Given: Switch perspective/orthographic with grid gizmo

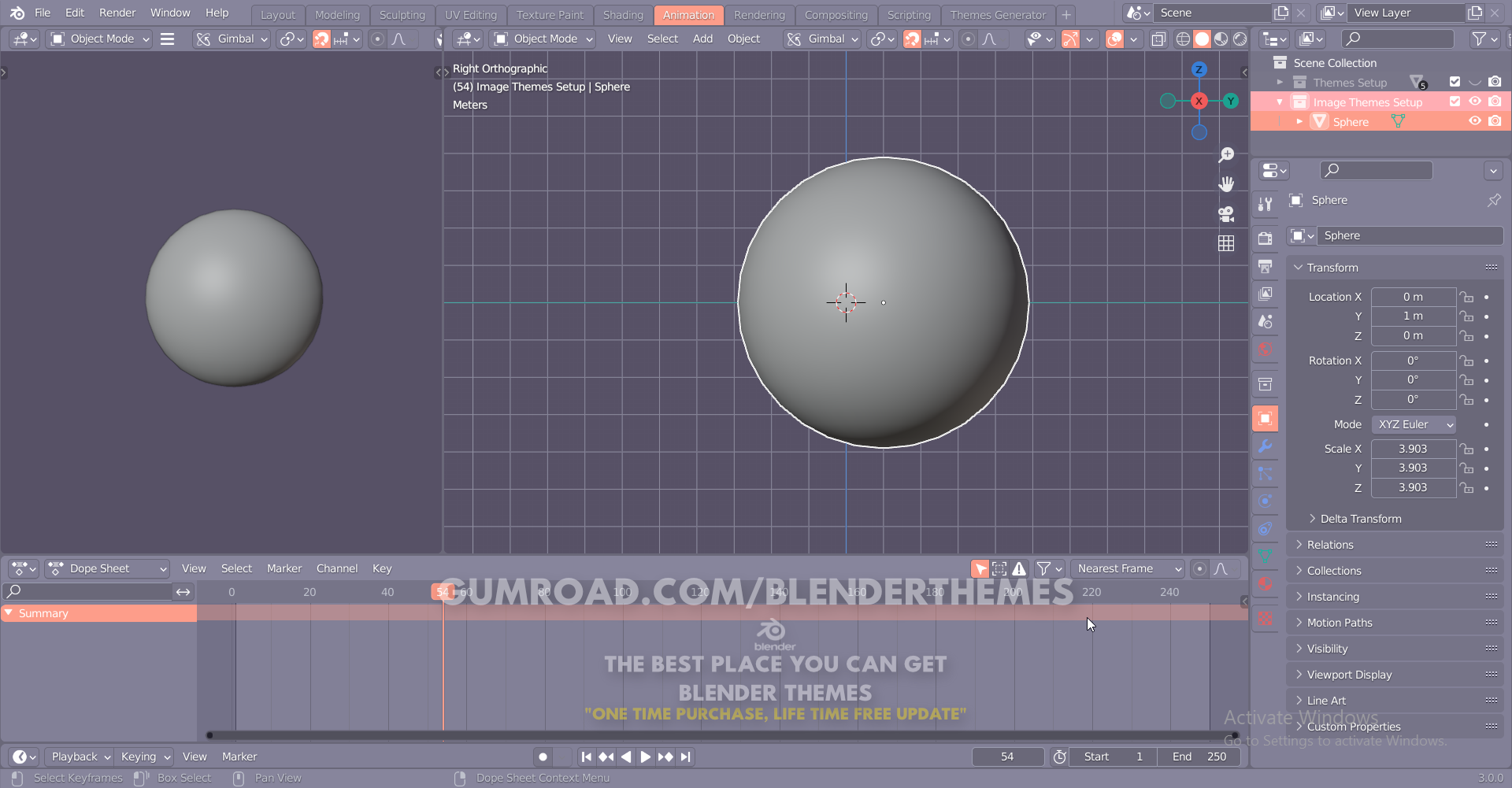Looking at the screenshot, I should (x=1226, y=243).
